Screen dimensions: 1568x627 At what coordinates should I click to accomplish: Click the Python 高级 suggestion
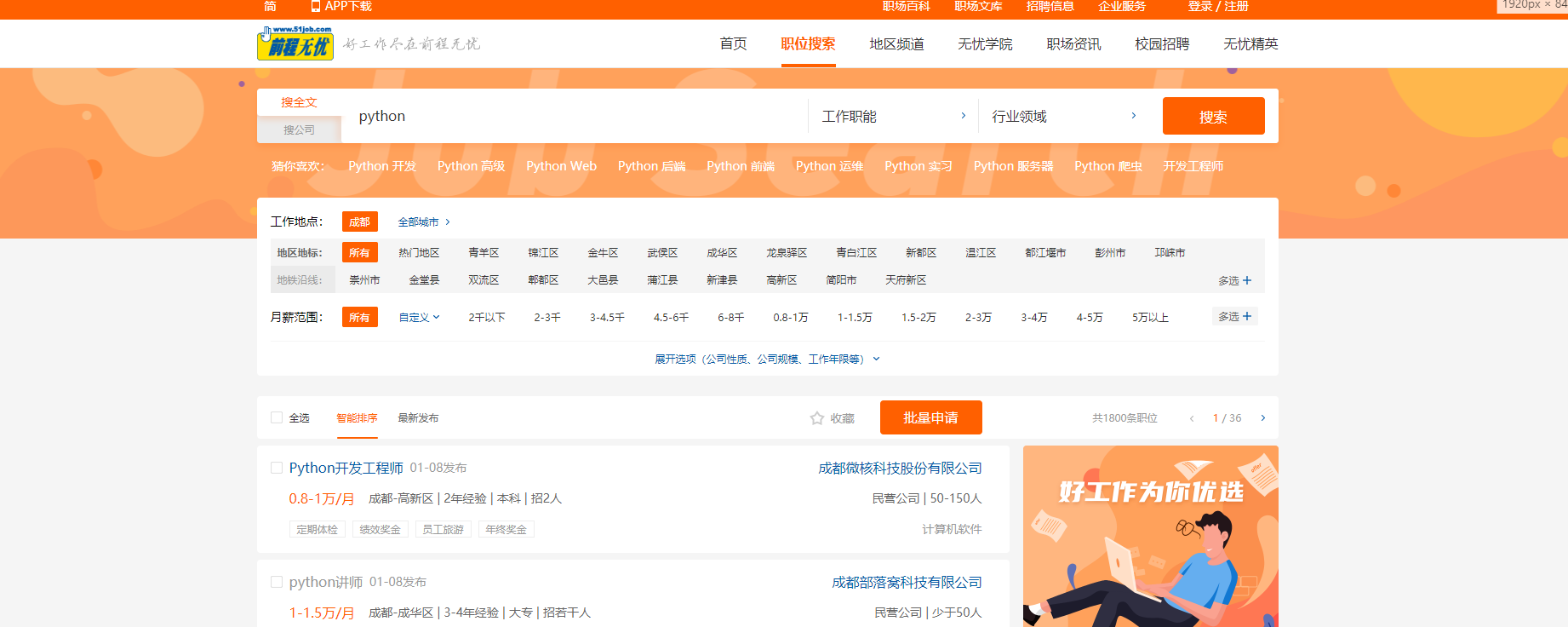click(472, 166)
